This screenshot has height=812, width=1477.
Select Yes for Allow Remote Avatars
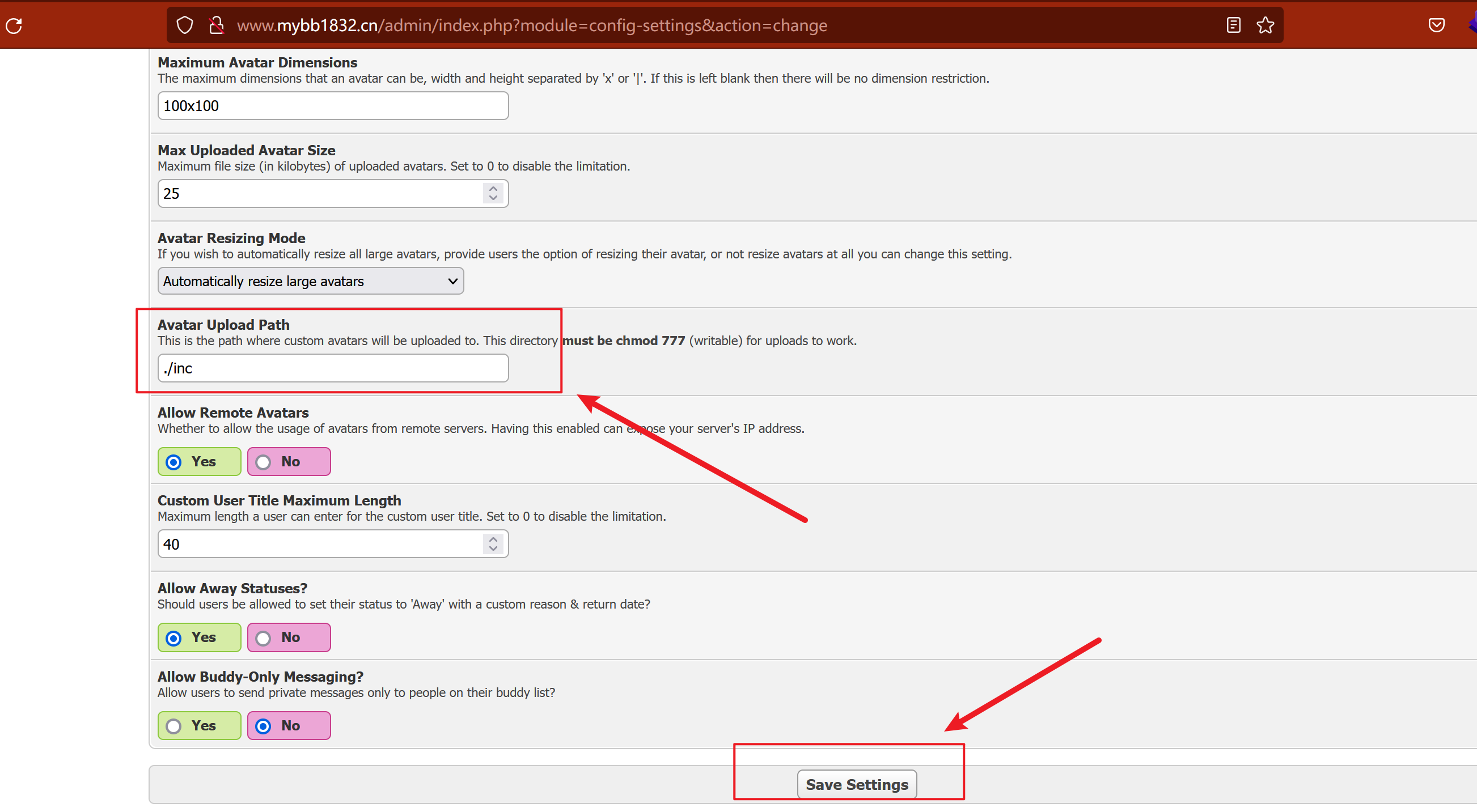coord(173,462)
